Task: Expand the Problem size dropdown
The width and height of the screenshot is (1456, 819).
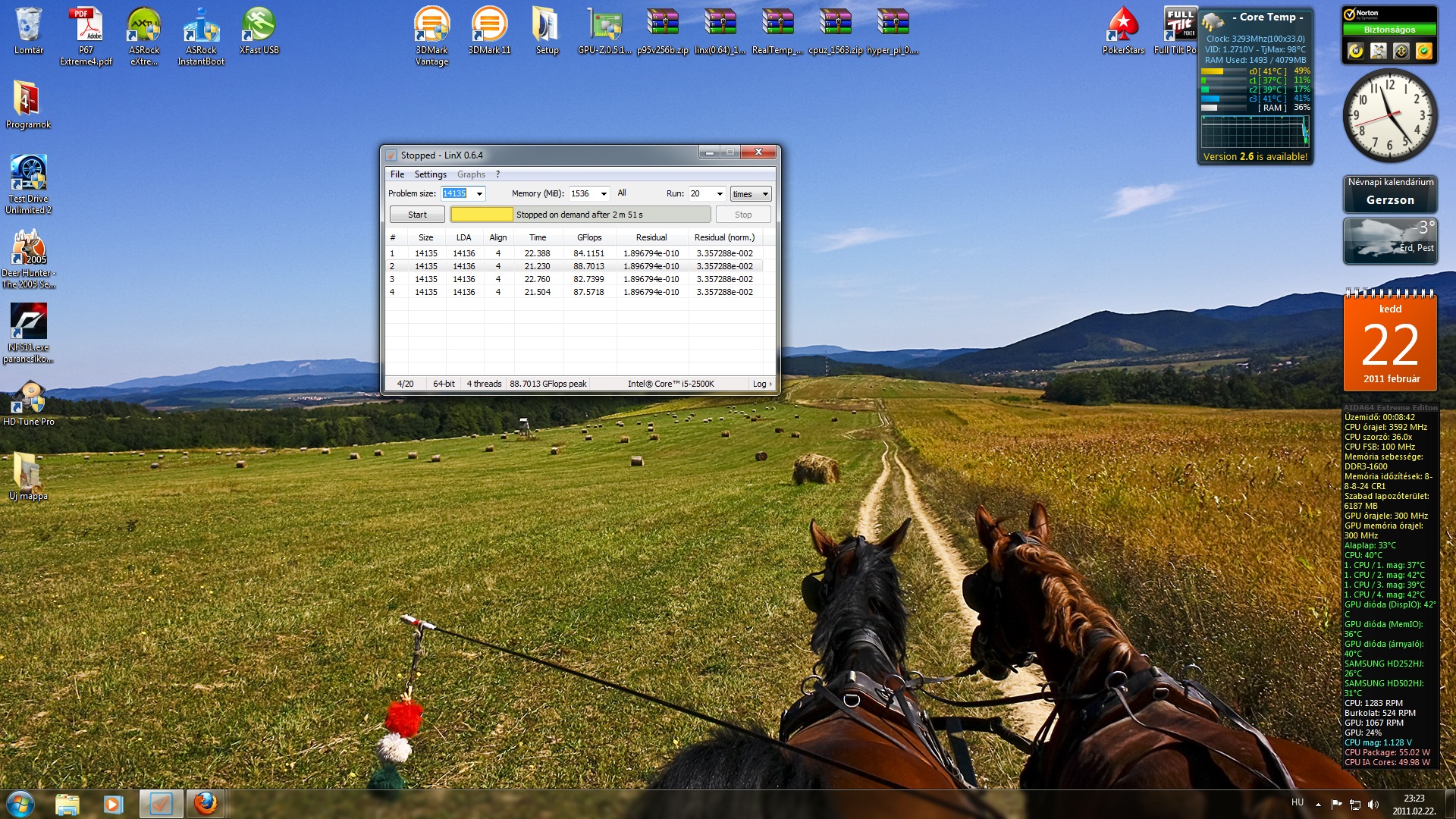Action: pyautogui.click(x=479, y=194)
